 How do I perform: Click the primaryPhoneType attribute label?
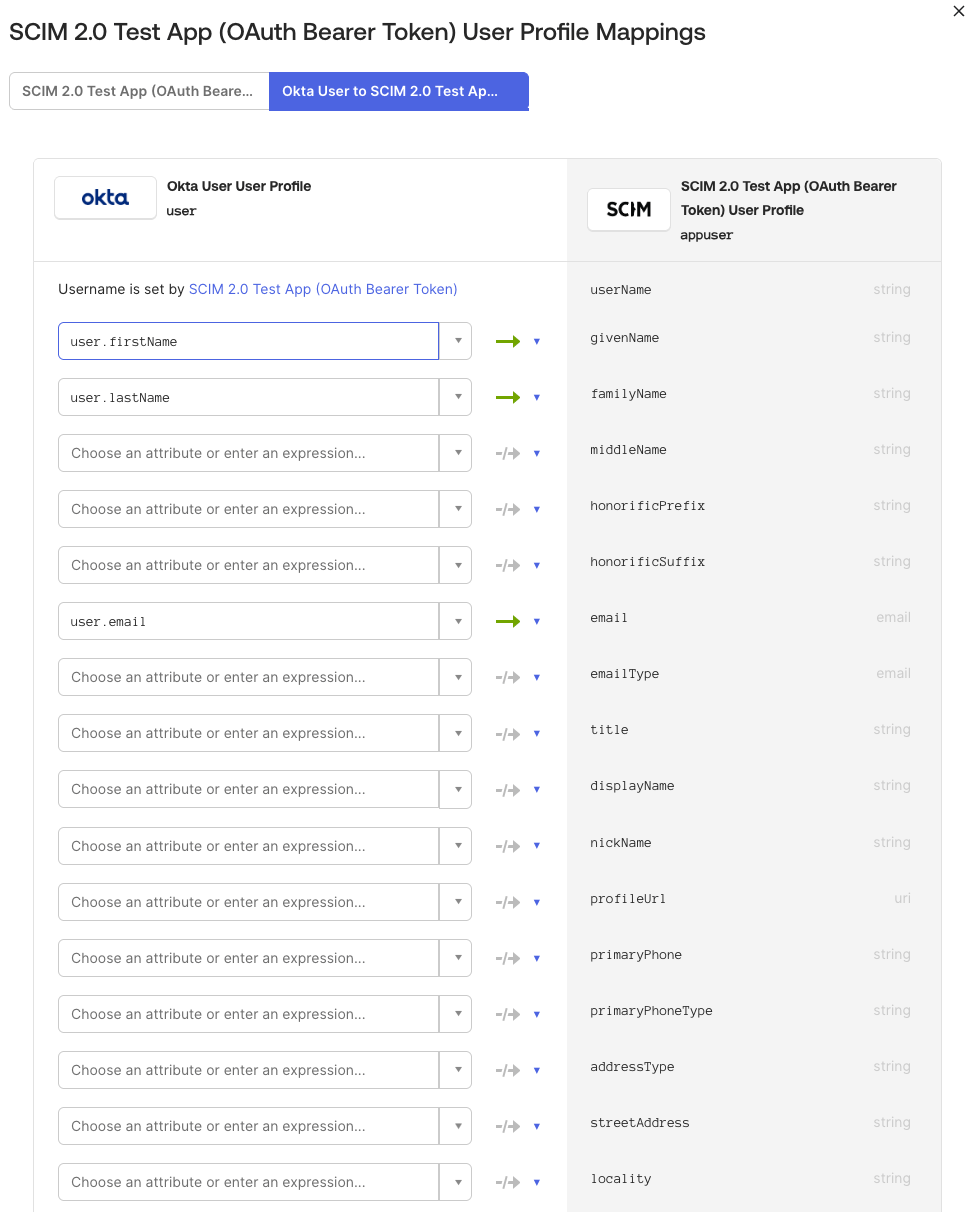coord(652,1011)
